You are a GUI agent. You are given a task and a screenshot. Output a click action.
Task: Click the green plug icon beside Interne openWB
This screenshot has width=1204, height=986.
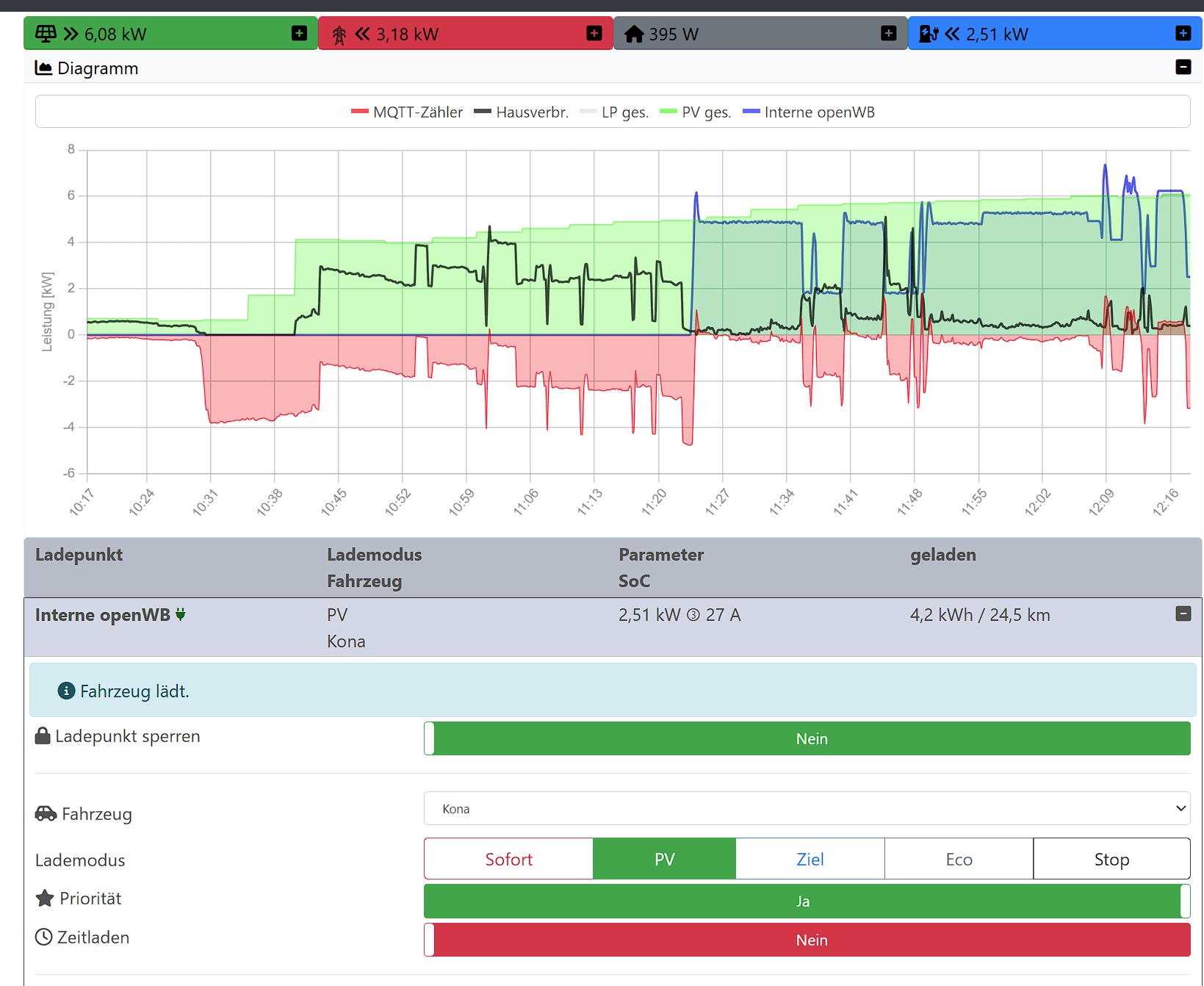(x=181, y=615)
